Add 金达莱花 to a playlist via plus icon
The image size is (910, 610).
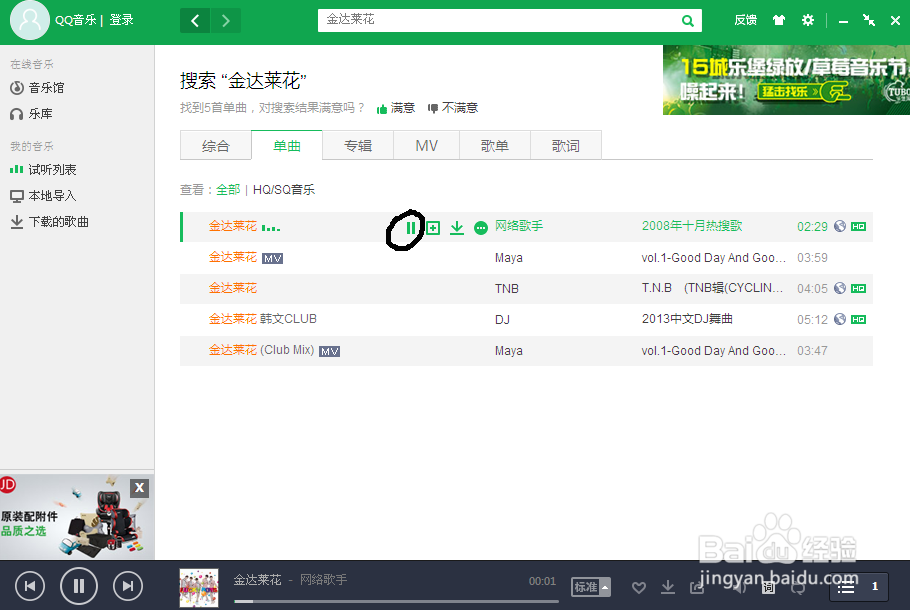coord(434,227)
